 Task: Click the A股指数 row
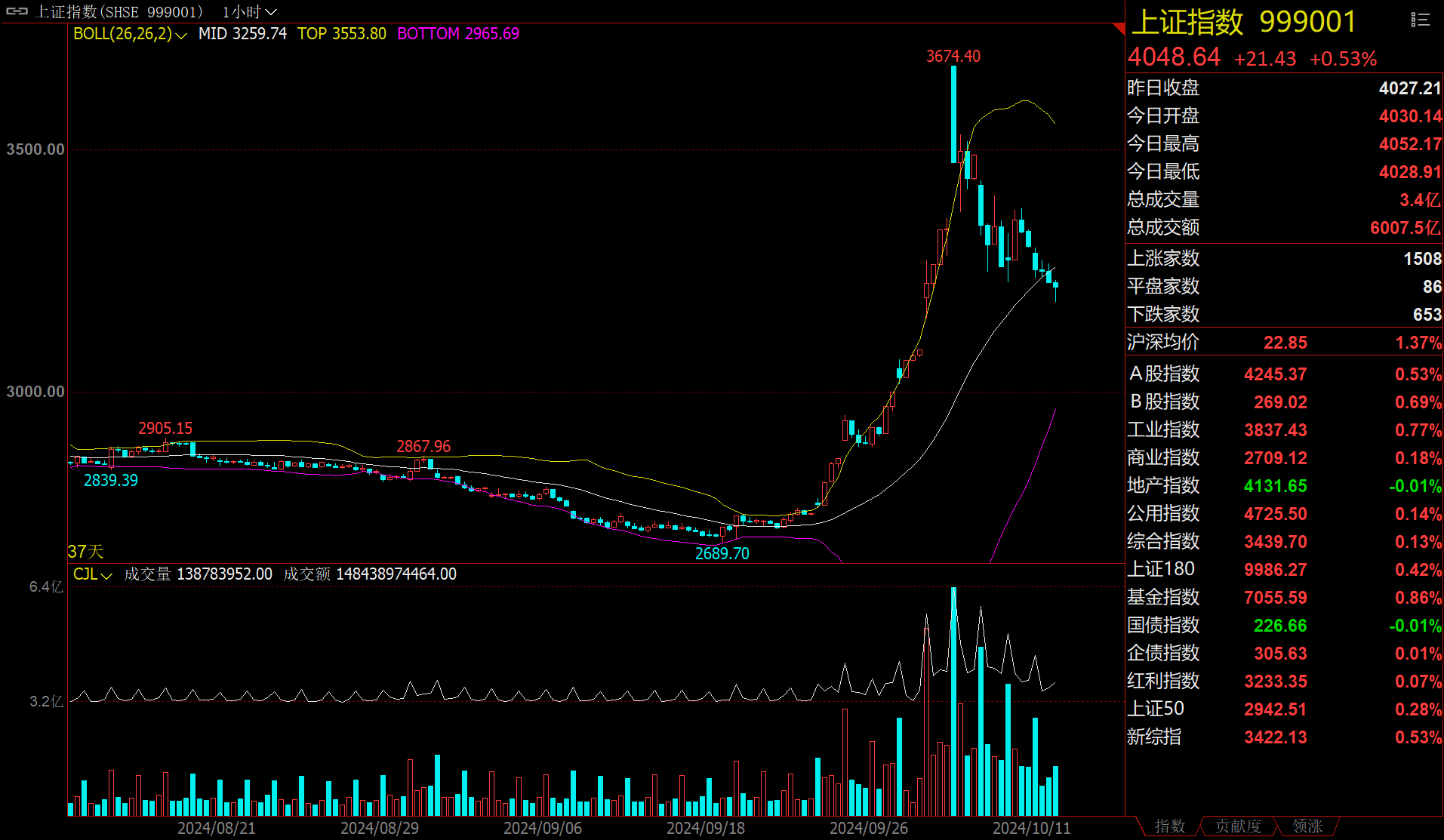click(1283, 374)
